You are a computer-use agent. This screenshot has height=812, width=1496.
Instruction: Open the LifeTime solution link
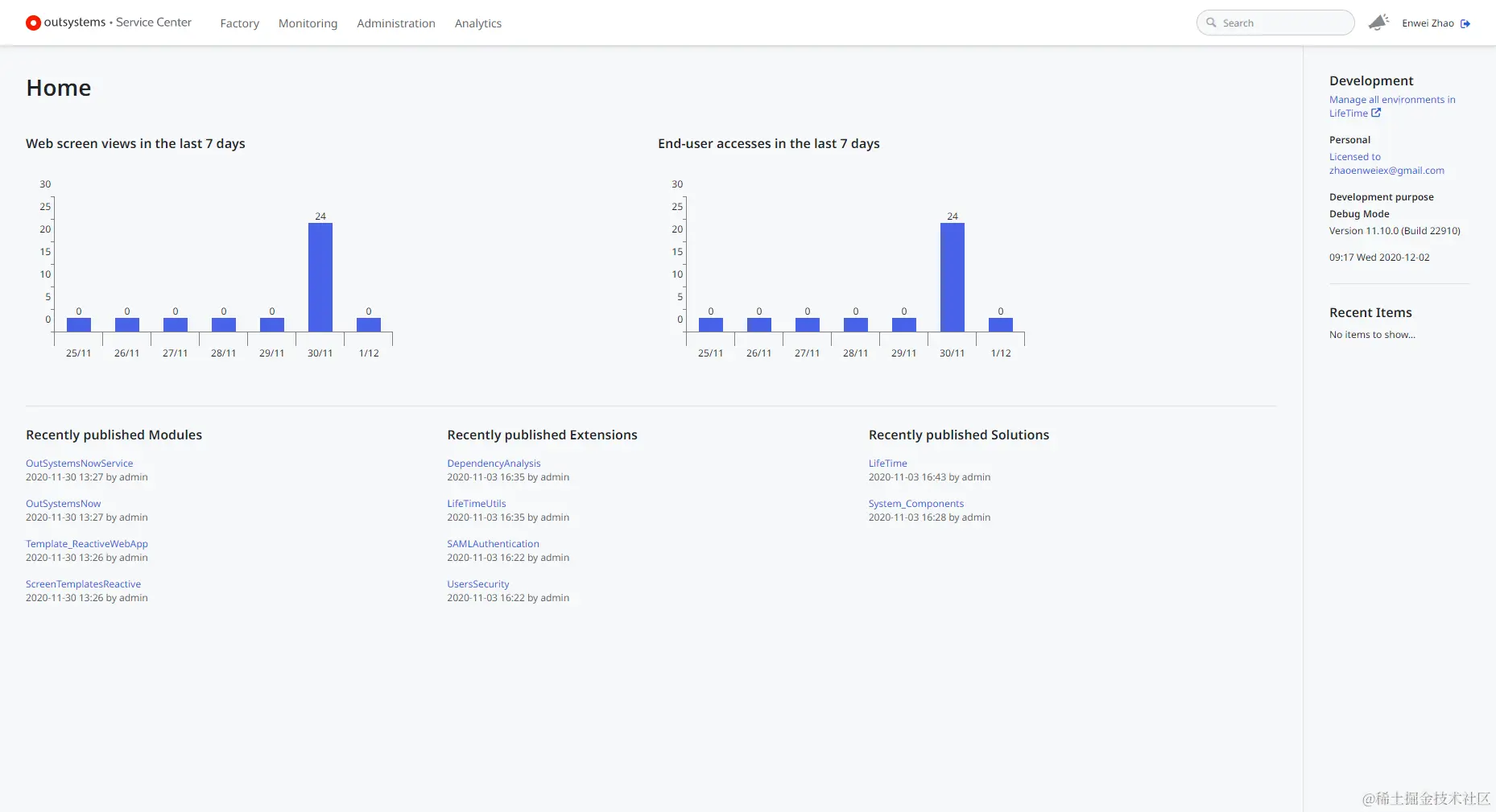click(887, 464)
